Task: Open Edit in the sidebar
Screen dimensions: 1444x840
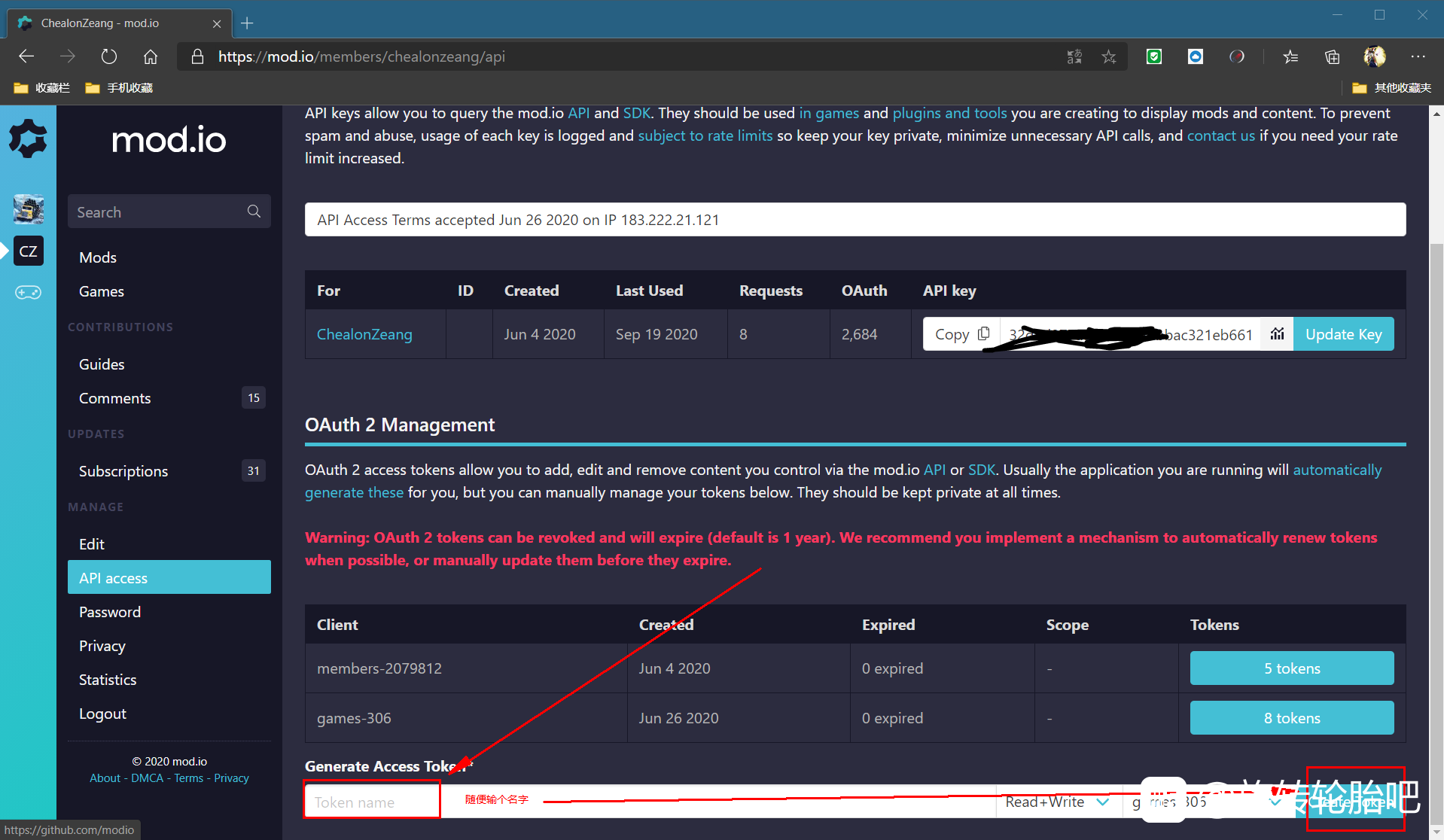Action: (x=92, y=544)
